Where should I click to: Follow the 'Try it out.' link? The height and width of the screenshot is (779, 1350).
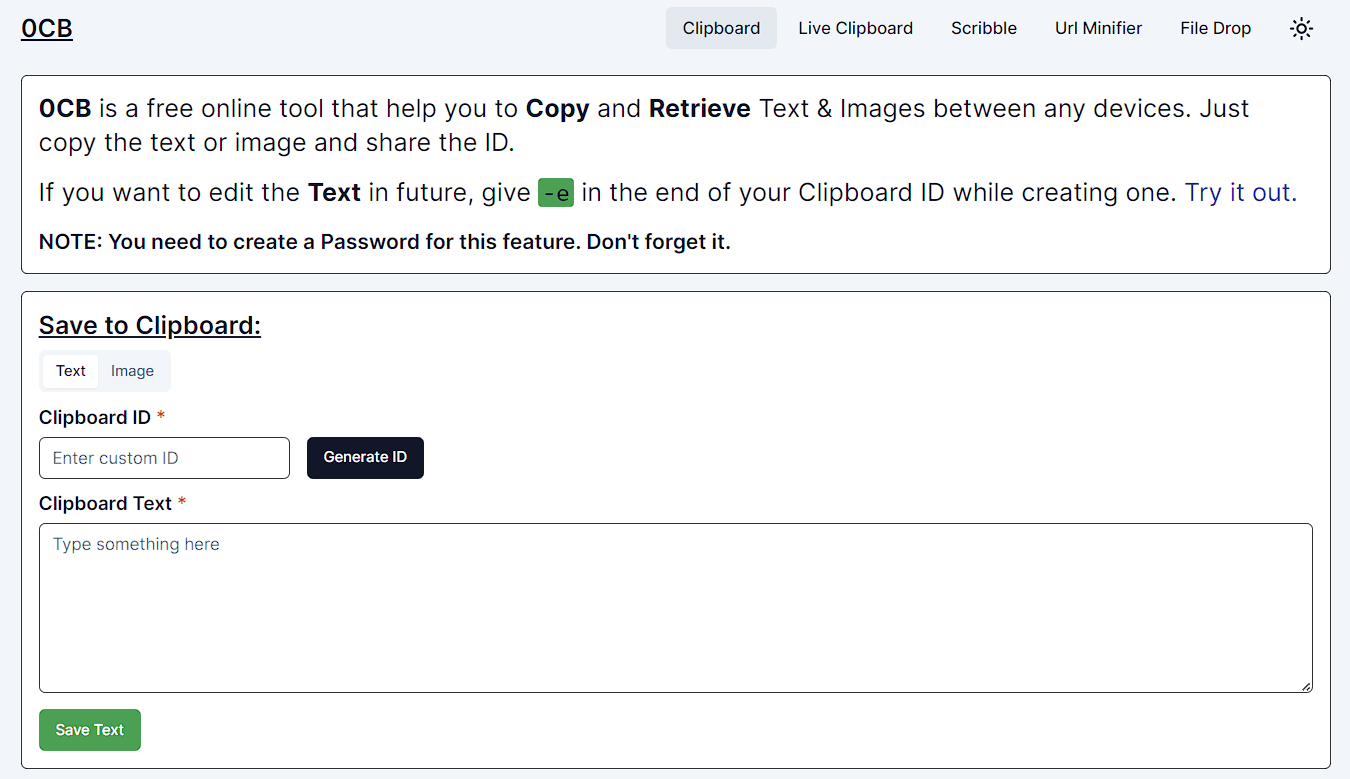point(1240,192)
